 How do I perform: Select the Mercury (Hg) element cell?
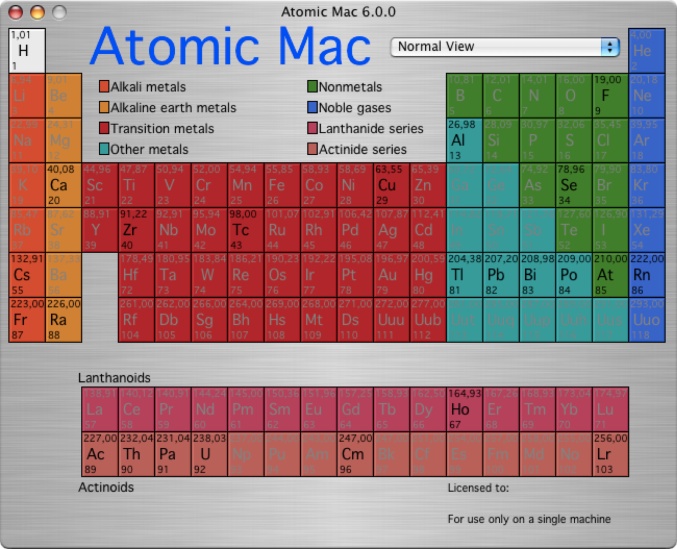point(428,275)
